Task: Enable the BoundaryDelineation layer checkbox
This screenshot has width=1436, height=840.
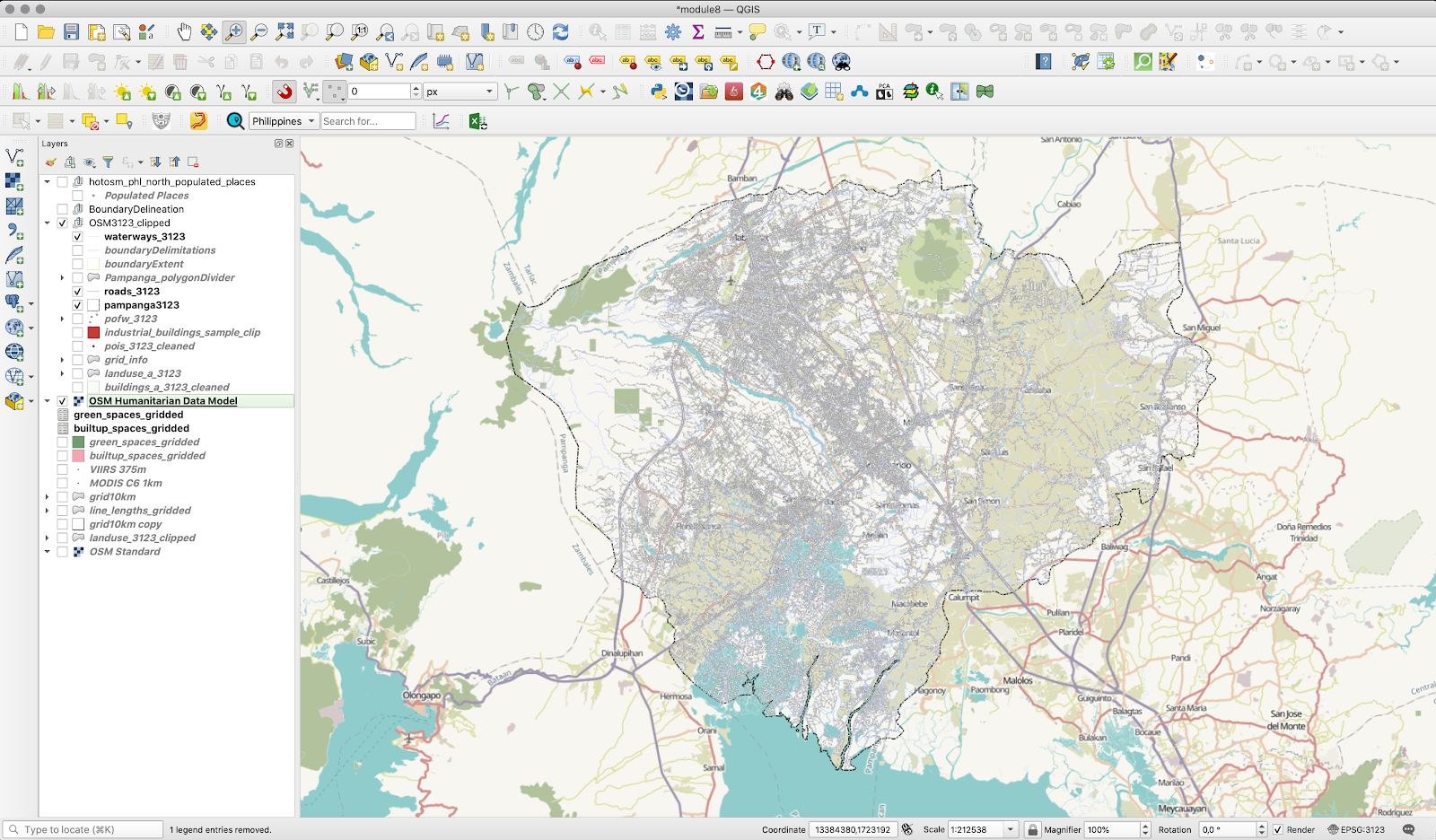Action: point(63,209)
